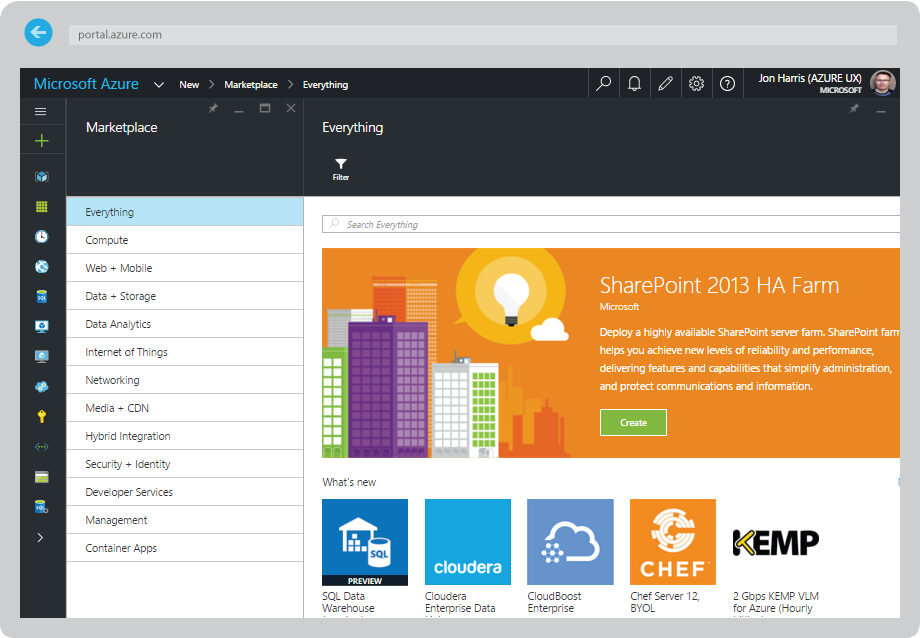Click the green plus New icon
Viewport: 920px width, 638px height.
pos(41,141)
